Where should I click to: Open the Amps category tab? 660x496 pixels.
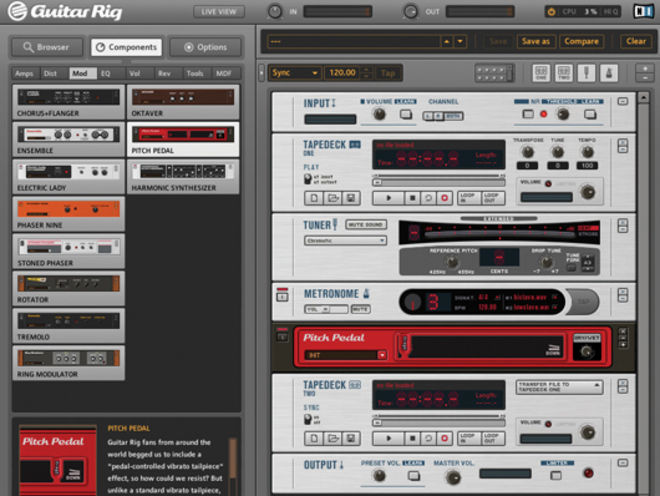[x=24, y=73]
